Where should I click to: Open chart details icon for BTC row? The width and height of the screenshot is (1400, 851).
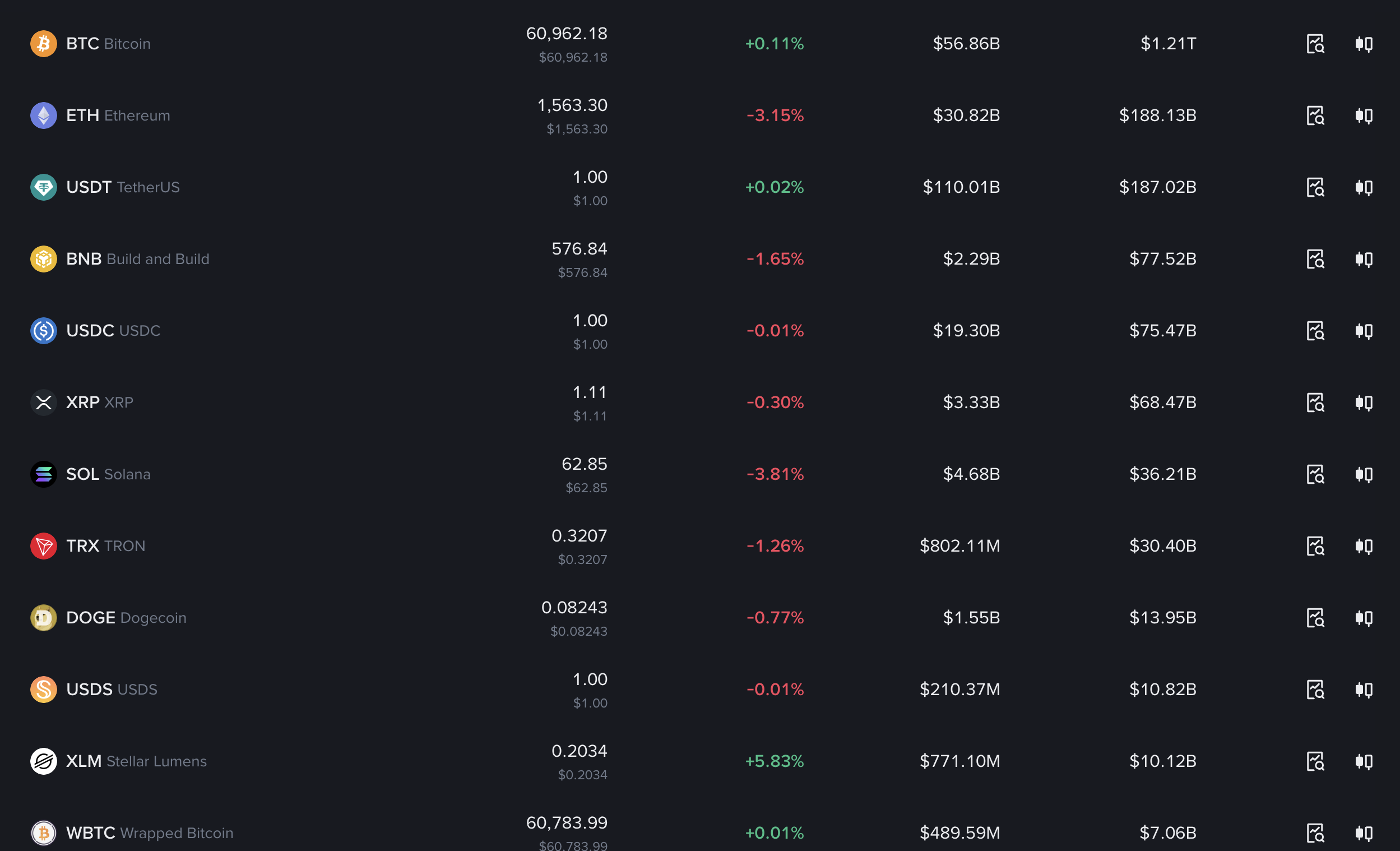click(1315, 44)
